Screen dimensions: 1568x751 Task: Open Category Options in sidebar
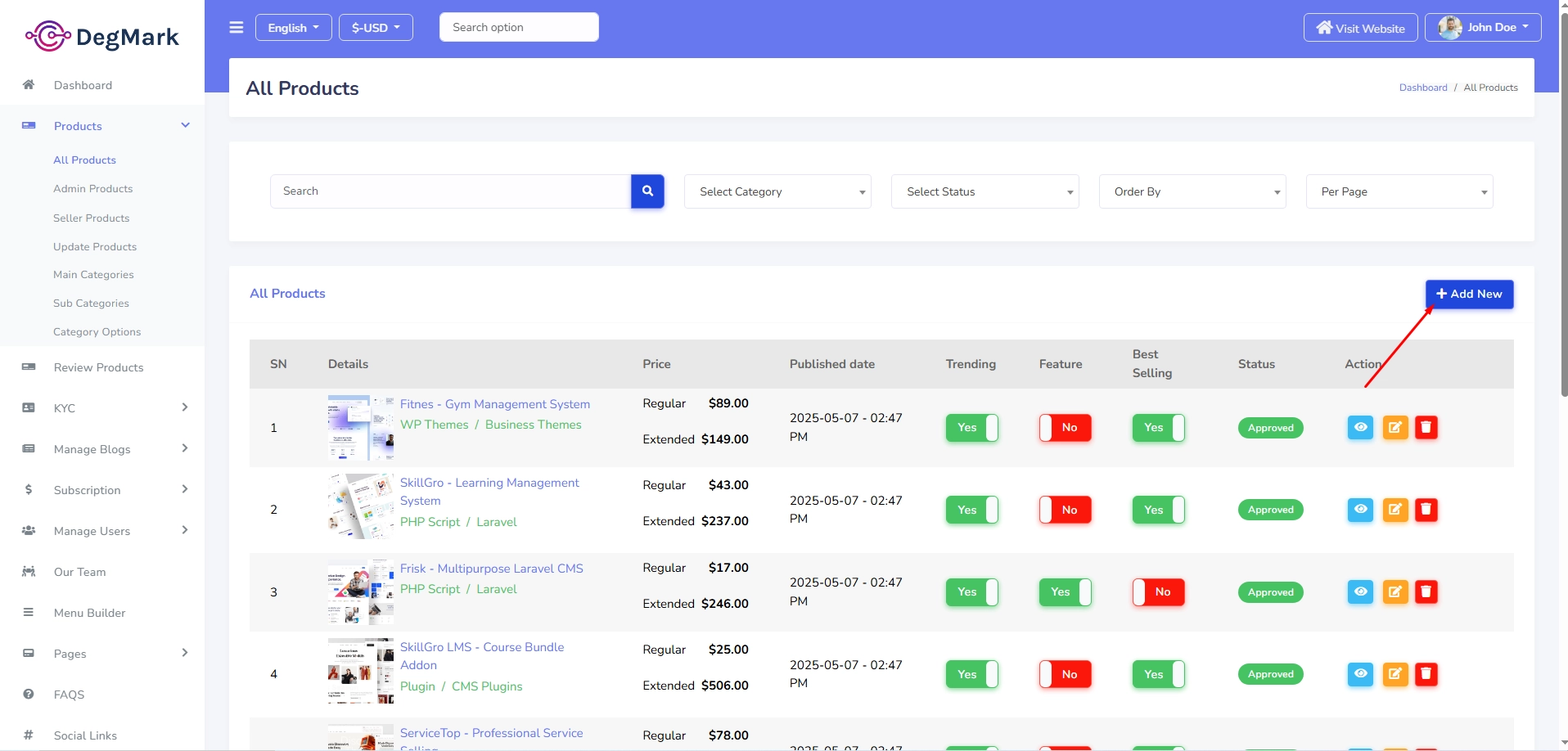(97, 331)
